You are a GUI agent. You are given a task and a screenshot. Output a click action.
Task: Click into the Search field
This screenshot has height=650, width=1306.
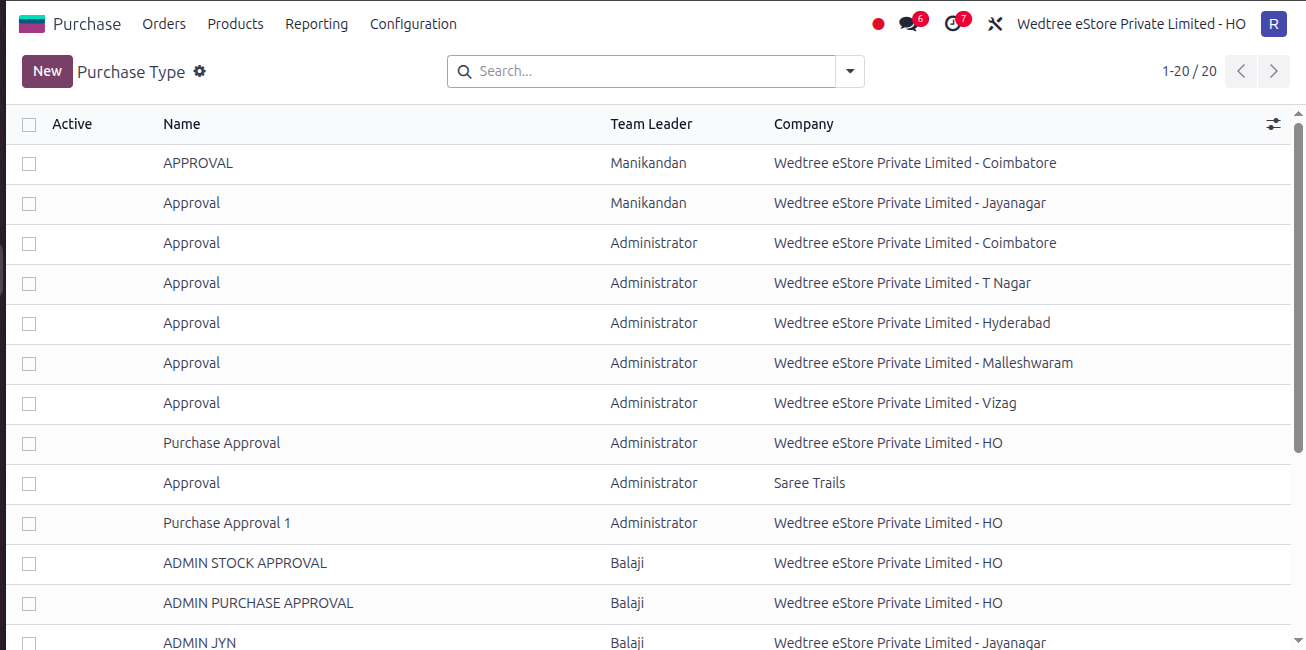click(x=654, y=71)
